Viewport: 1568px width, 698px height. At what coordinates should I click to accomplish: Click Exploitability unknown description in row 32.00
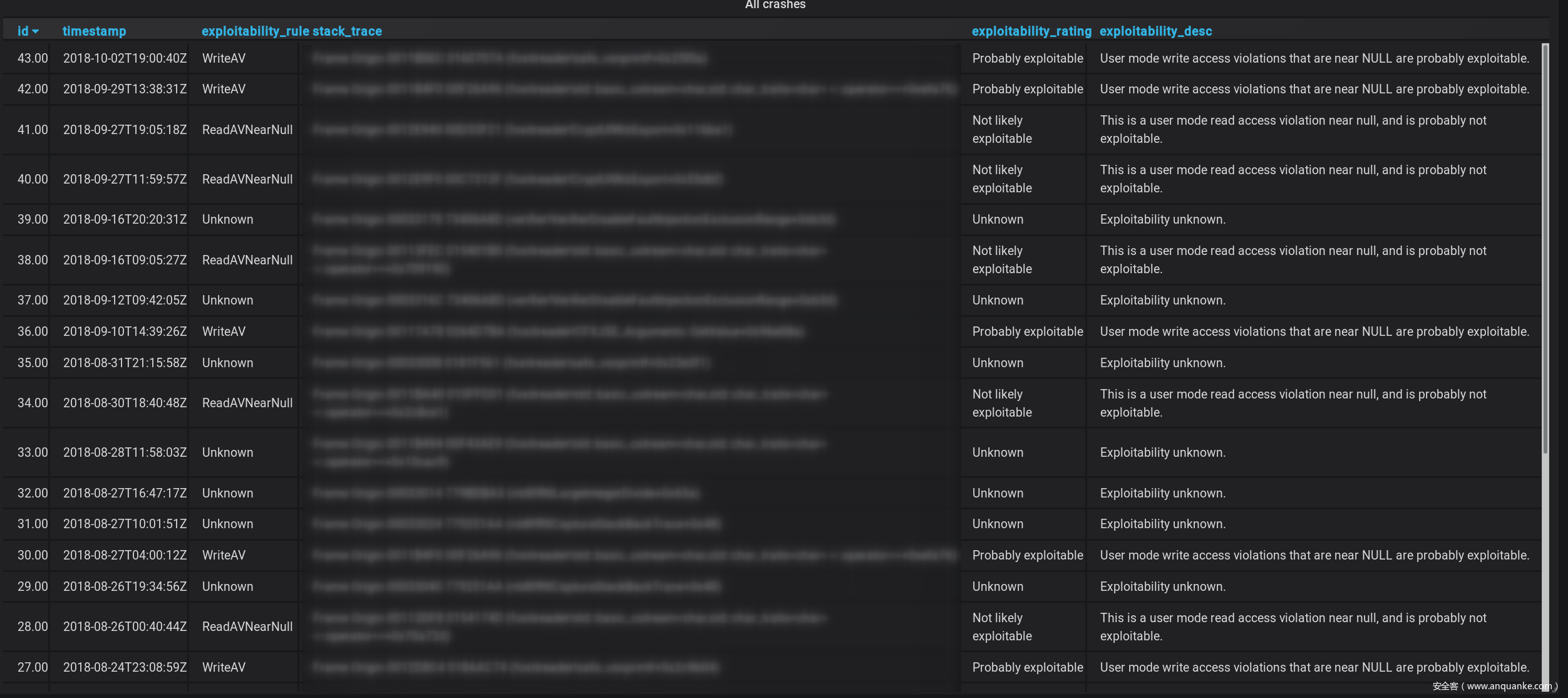coord(1162,493)
